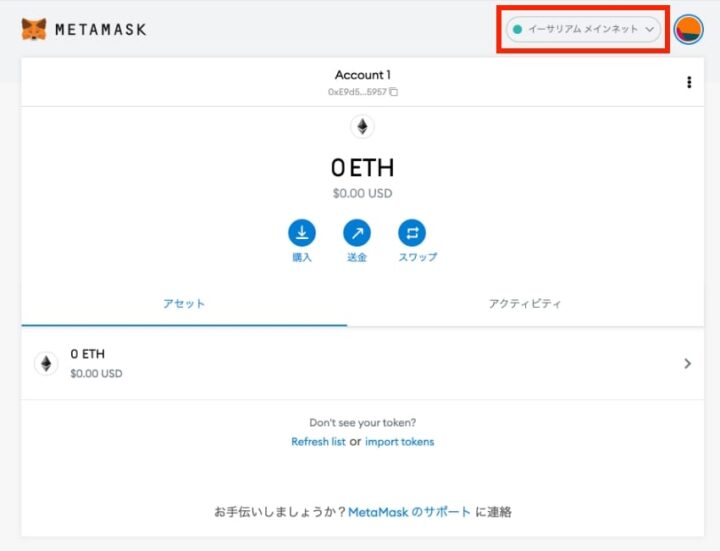Copy the account address to clipboard

[394, 92]
